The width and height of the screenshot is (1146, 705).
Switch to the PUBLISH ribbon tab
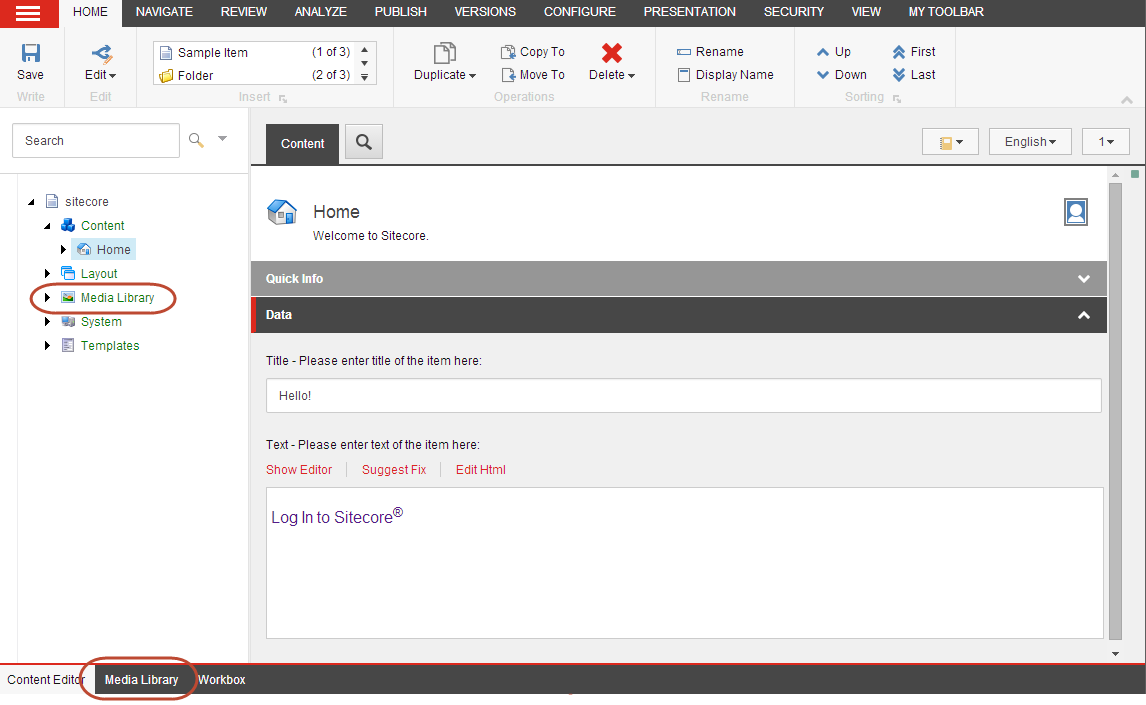pyautogui.click(x=401, y=12)
